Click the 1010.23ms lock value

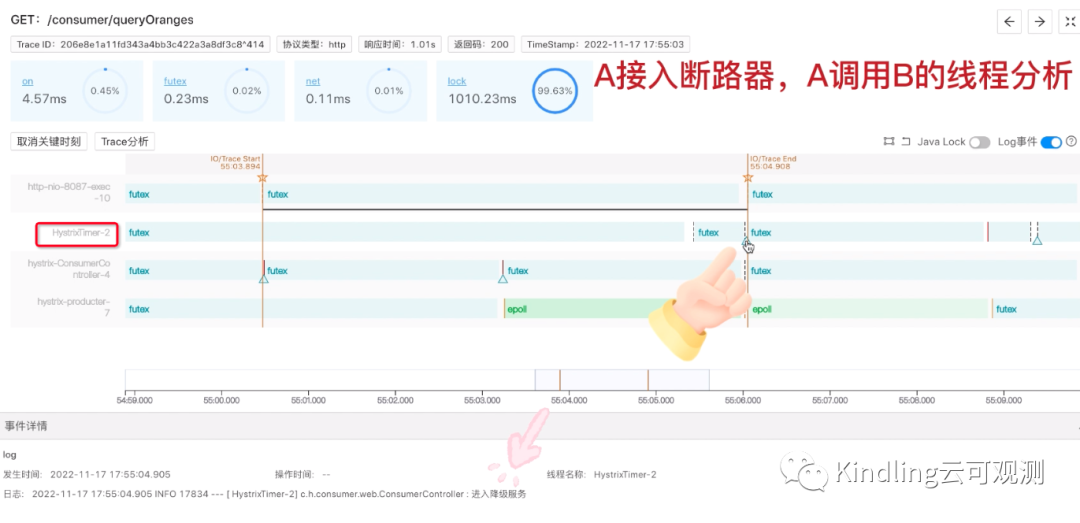tap(482, 99)
